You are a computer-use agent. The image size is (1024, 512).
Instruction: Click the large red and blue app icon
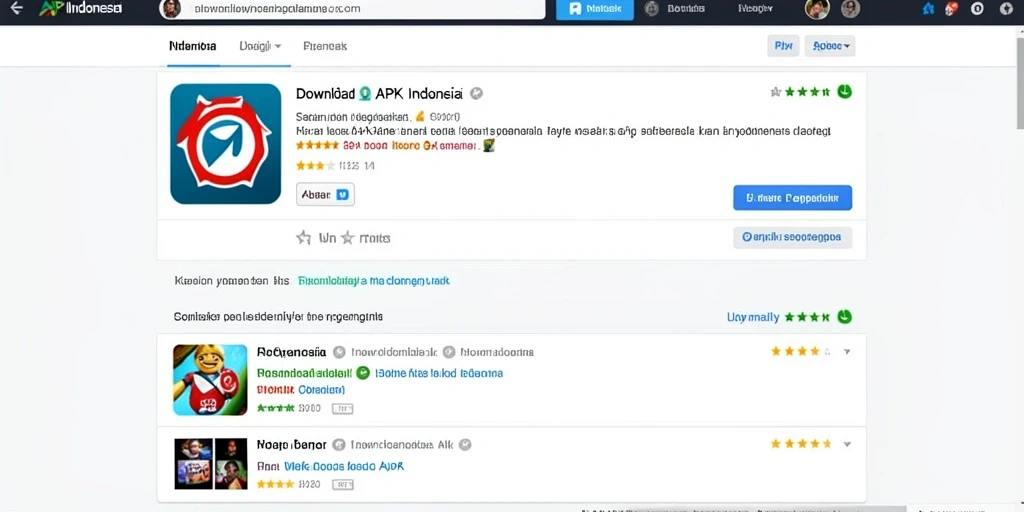coord(225,144)
